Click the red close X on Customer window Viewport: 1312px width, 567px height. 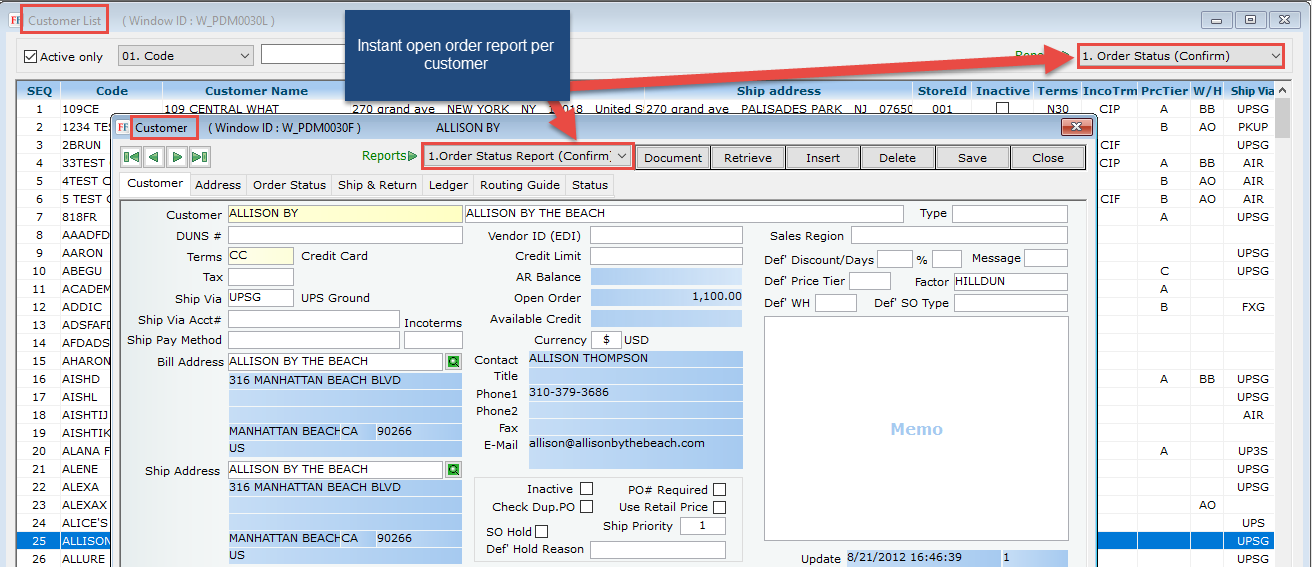[x=1076, y=127]
